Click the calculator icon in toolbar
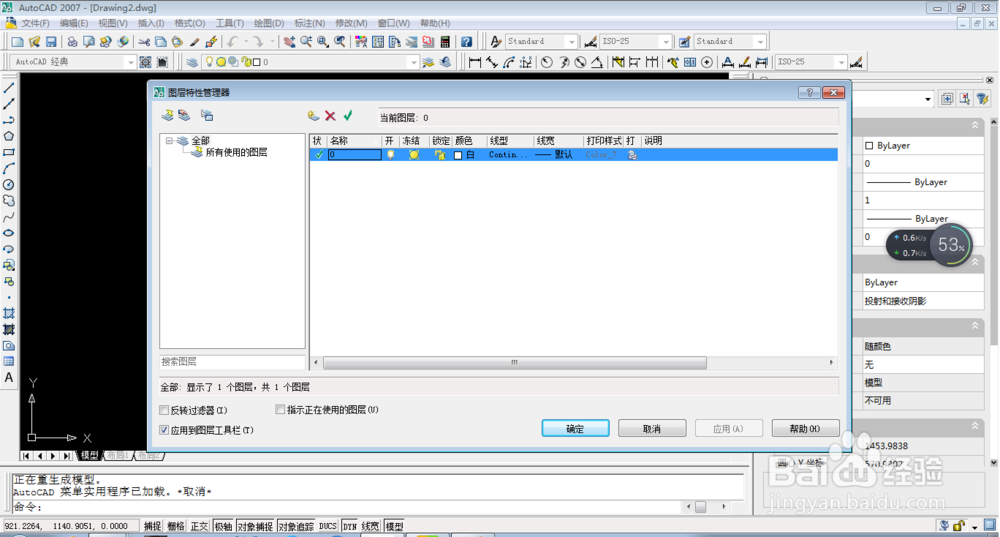Image resolution: width=1000 pixels, height=537 pixels. click(x=445, y=41)
